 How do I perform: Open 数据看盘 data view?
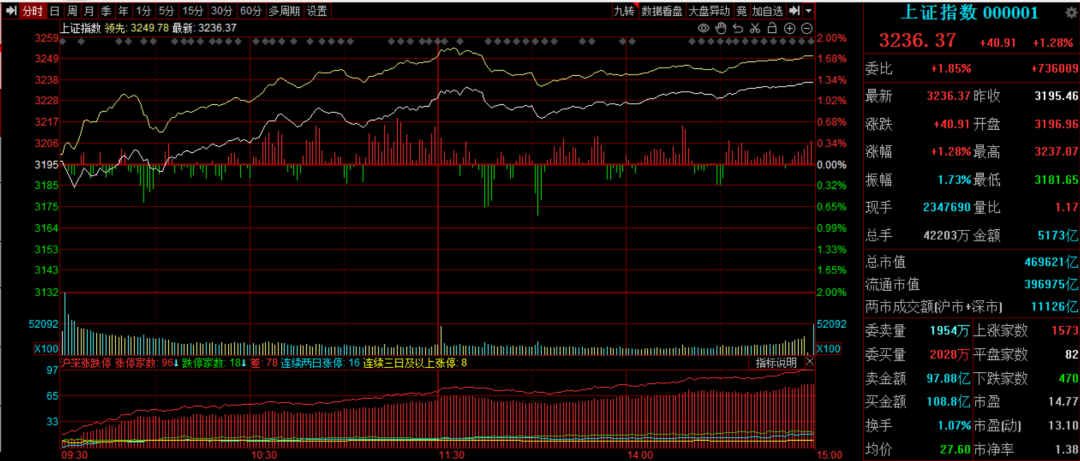point(662,11)
